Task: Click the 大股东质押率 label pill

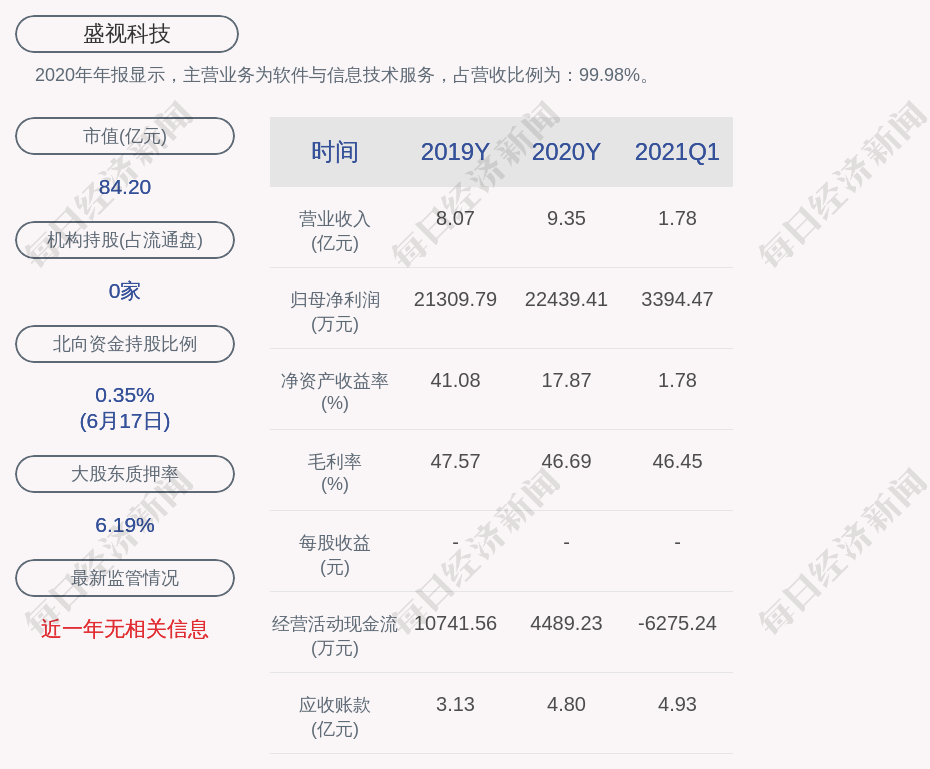Action: [x=125, y=474]
